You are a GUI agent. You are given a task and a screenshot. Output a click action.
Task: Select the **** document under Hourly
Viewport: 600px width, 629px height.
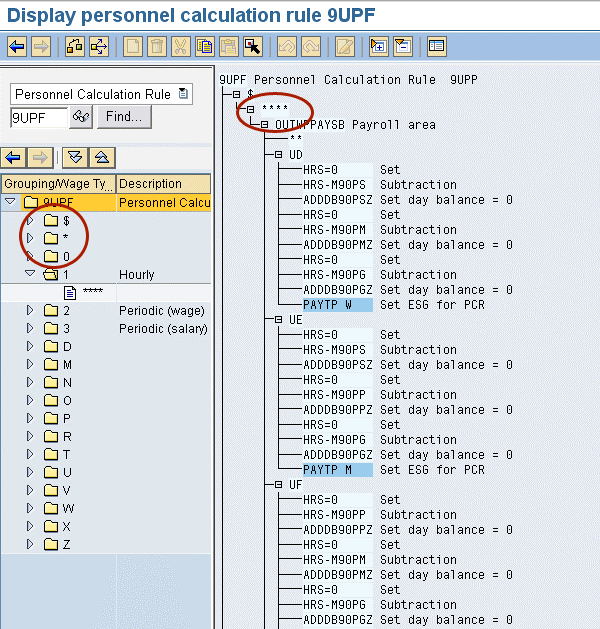[x=92, y=293]
